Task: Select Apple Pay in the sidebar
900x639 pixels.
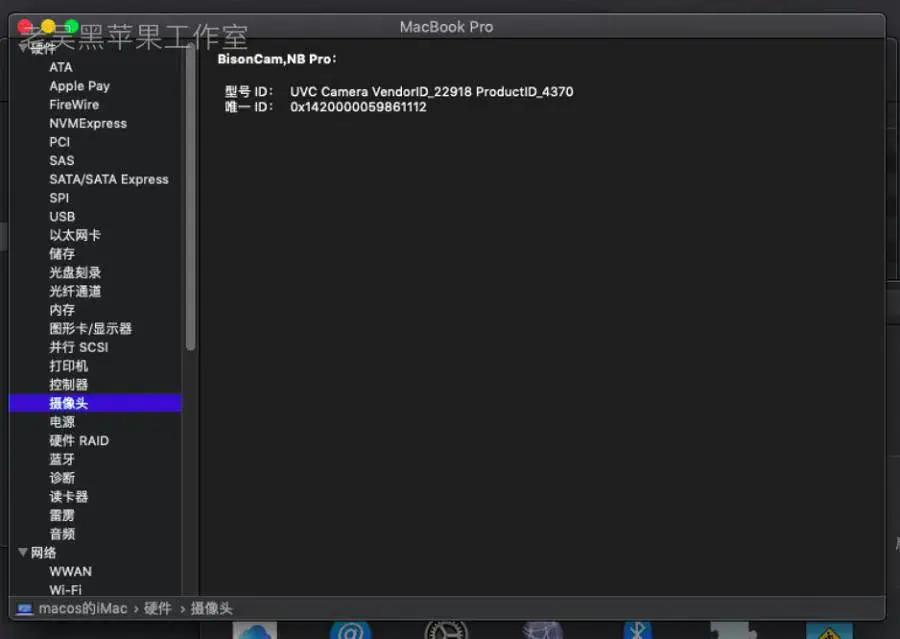Action: (79, 86)
